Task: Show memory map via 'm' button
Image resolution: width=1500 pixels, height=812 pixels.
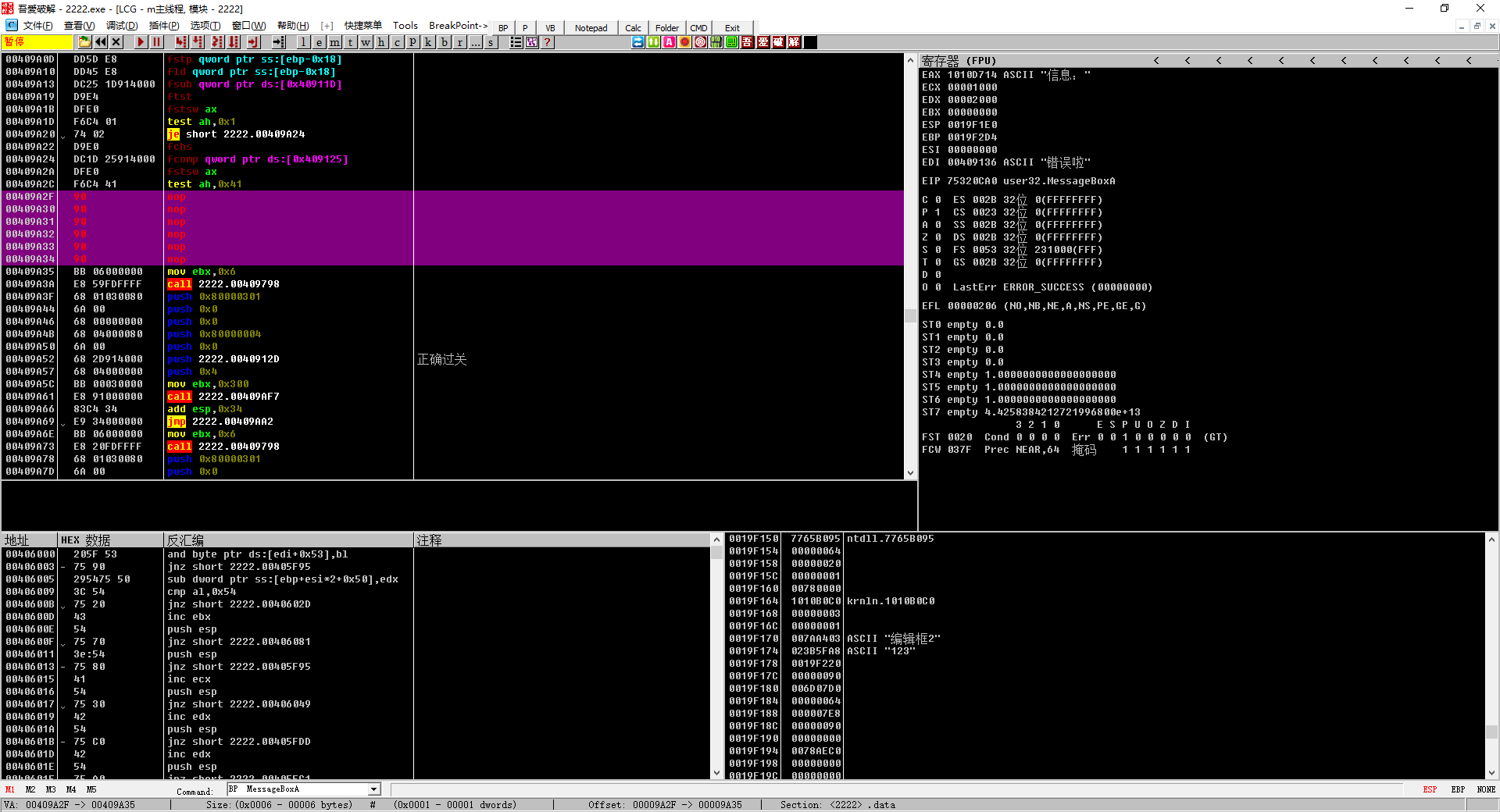Action: point(335,42)
